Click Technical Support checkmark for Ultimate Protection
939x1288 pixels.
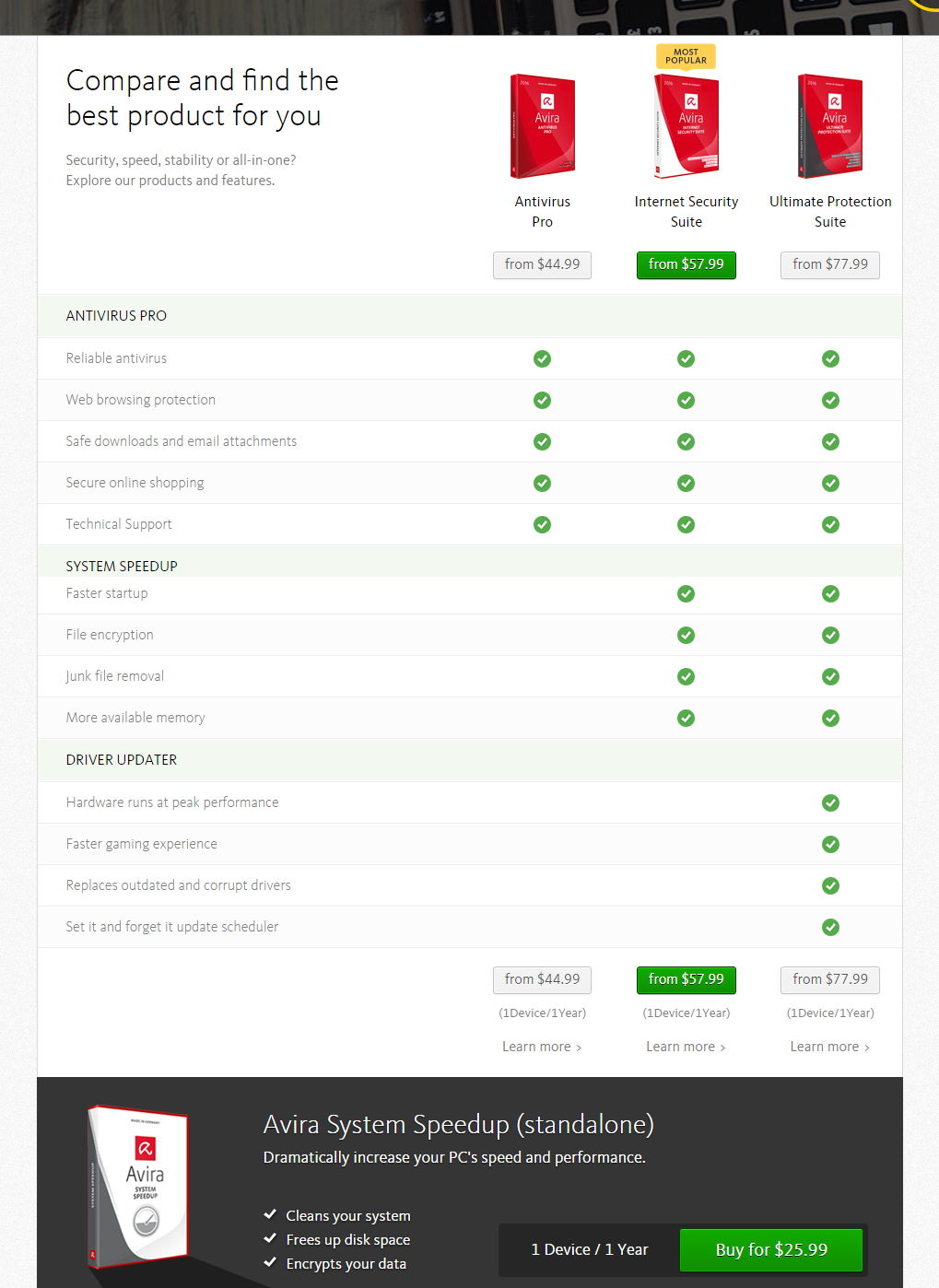pyautogui.click(x=830, y=524)
